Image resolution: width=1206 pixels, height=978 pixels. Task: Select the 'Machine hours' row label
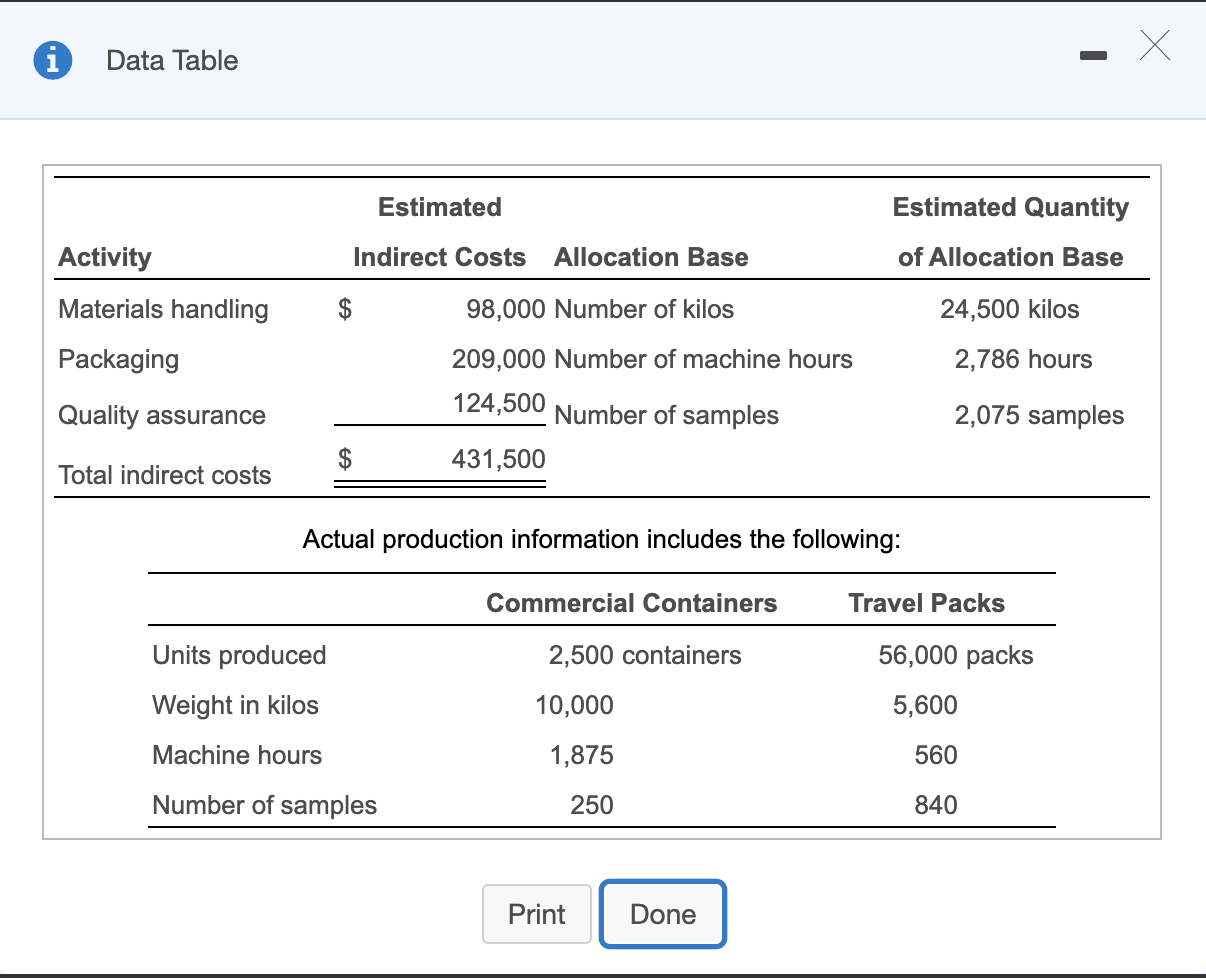(237, 755)
